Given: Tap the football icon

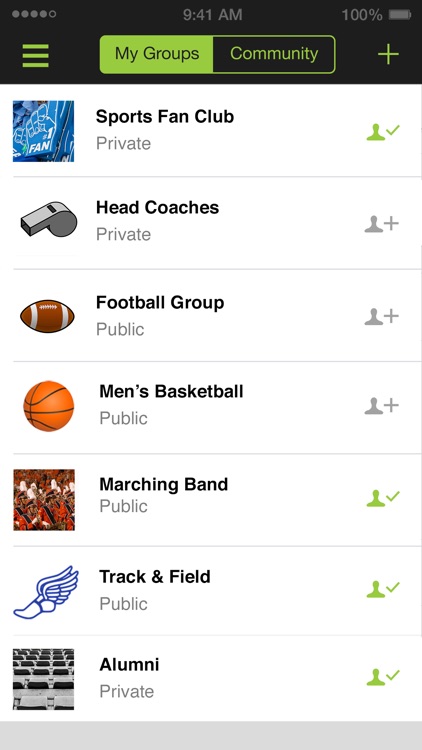Looking at the screenshot, I should click(47, 316).
